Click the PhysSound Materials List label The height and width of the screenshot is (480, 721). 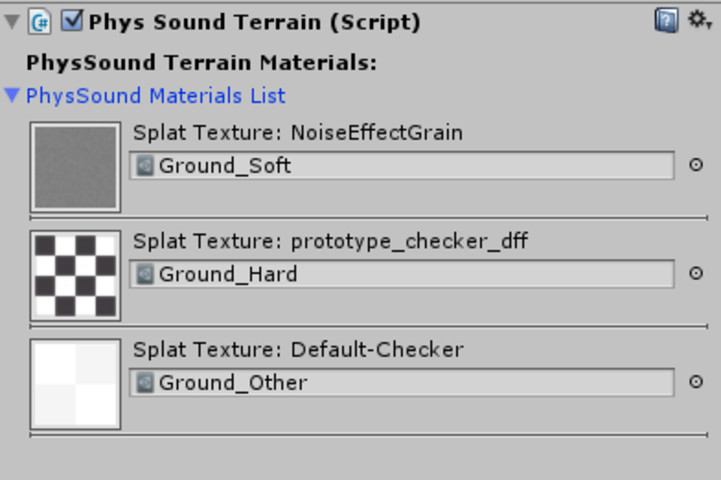pyautogui.click(x=156, y=96)
